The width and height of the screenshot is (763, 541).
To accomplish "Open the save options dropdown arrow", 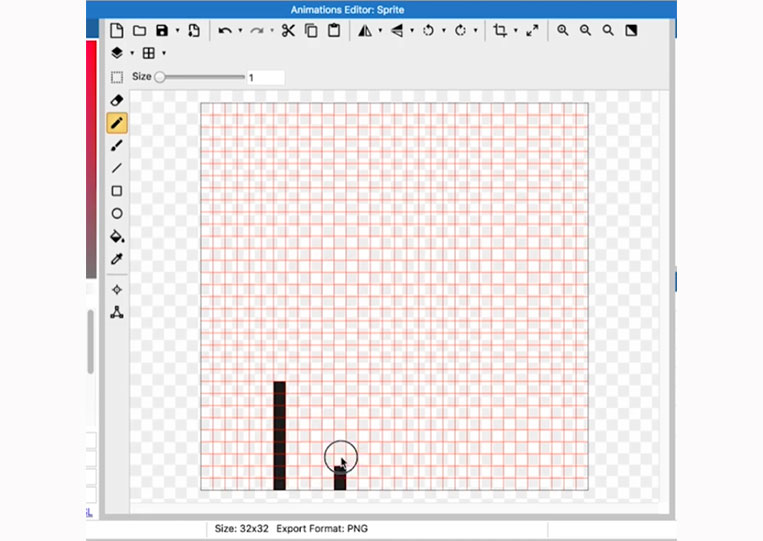I will [177, 31].
